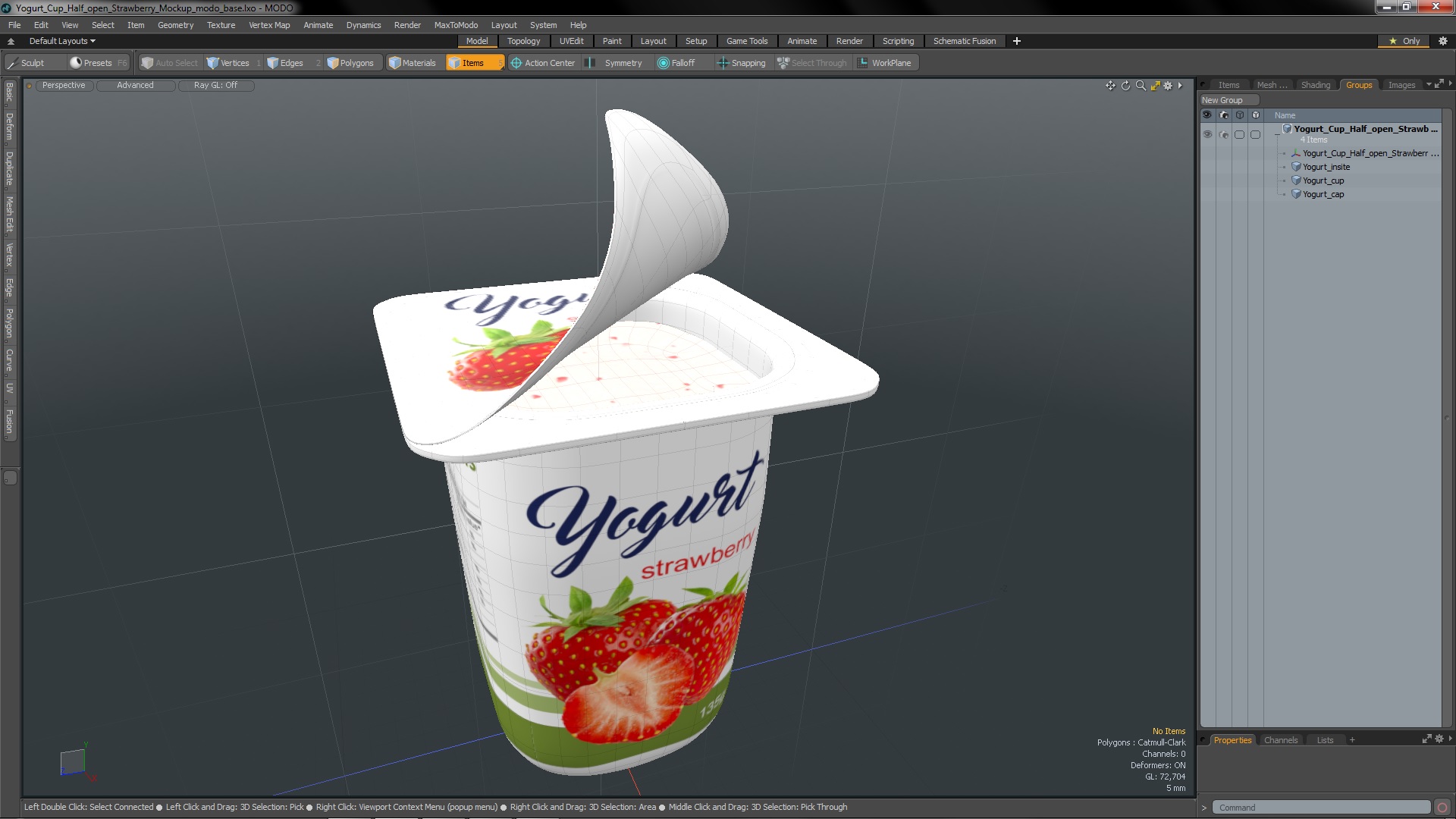Image resolution: width=1456 pixels, height=819 pixels.
Task: Click the viewport maximize arrows icon
Action: (x=1155, y=86)
